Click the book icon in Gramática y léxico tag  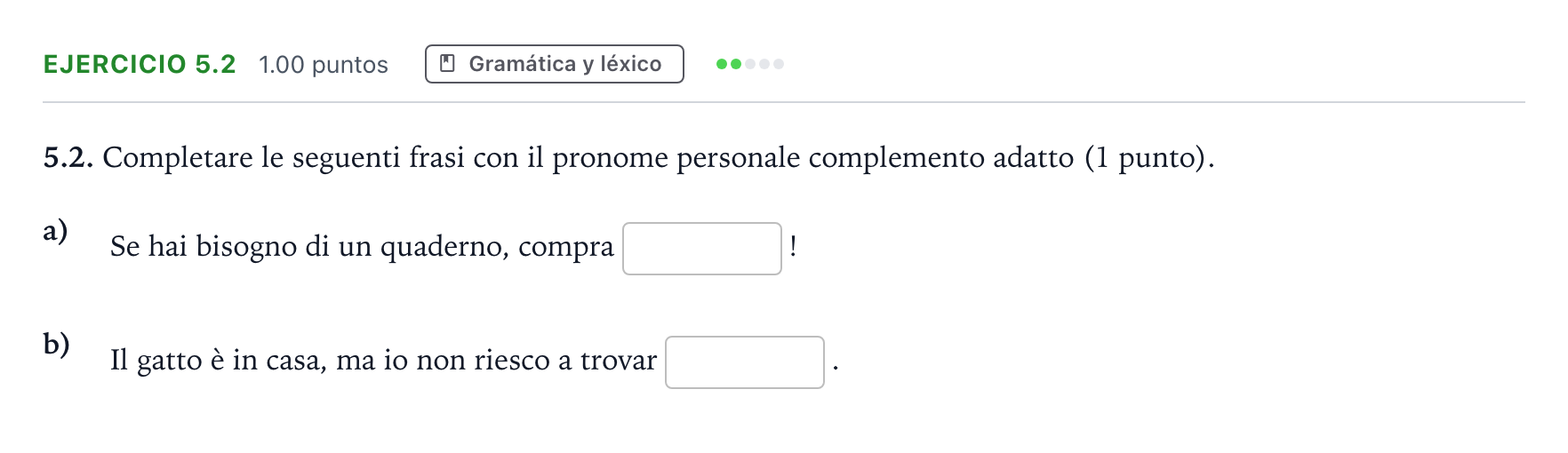448,63
